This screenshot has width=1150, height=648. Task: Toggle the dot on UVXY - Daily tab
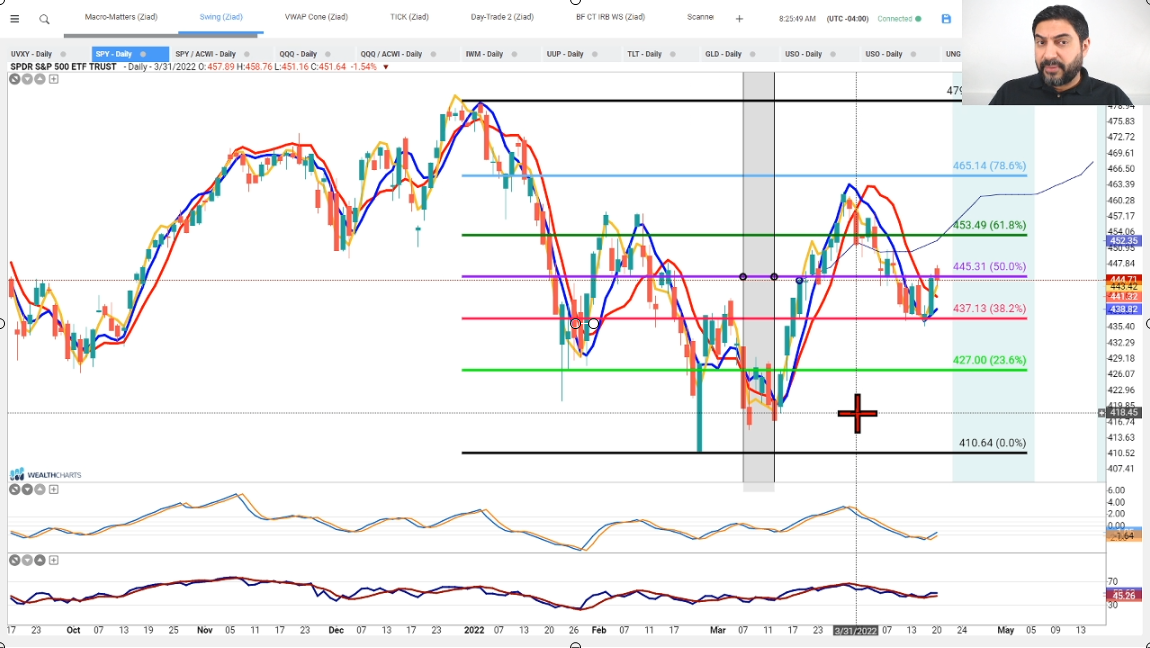63,54
